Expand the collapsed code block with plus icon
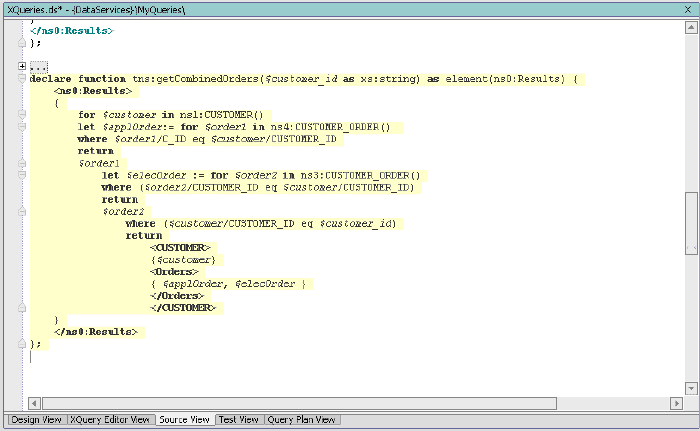Screen dimensions: 700x431 tap(22, 66)
